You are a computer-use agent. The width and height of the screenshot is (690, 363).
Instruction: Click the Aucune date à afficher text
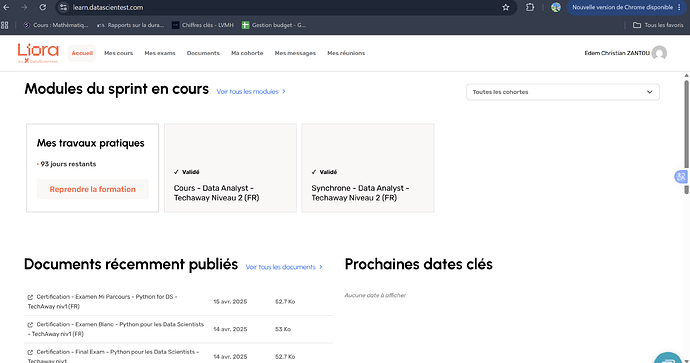coord(375,295)
